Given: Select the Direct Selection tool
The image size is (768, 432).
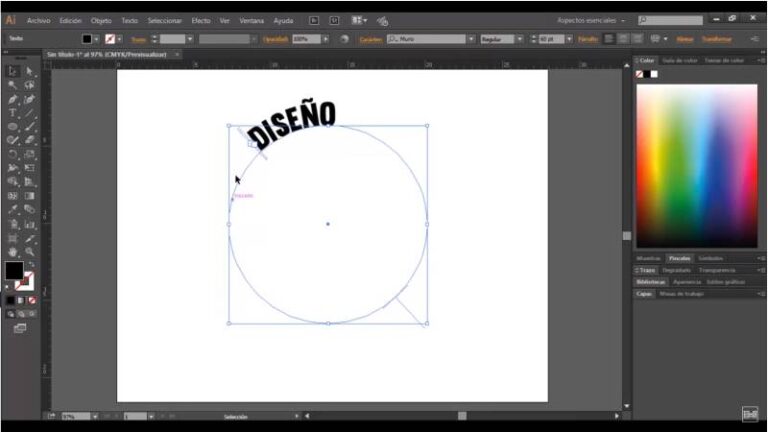Looking at the screenshot, I should (x=29, y=72).
